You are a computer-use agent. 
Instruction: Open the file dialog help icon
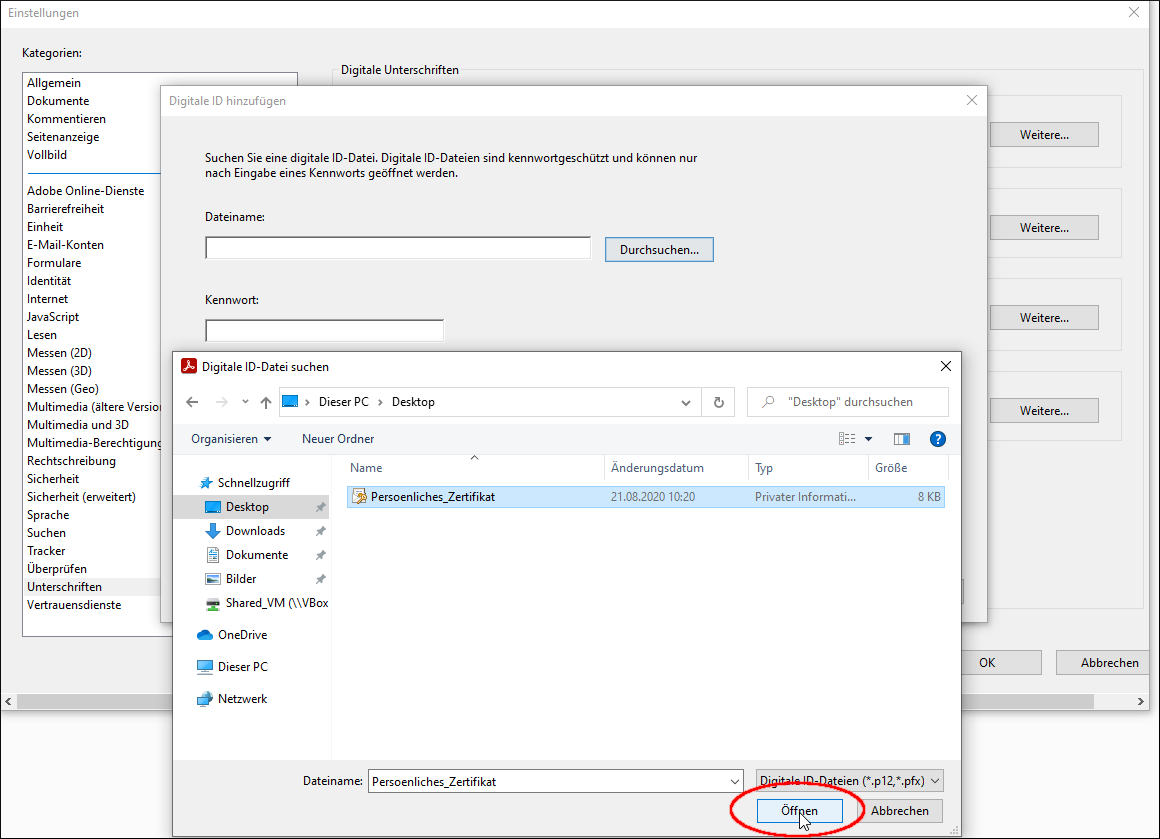937,439
